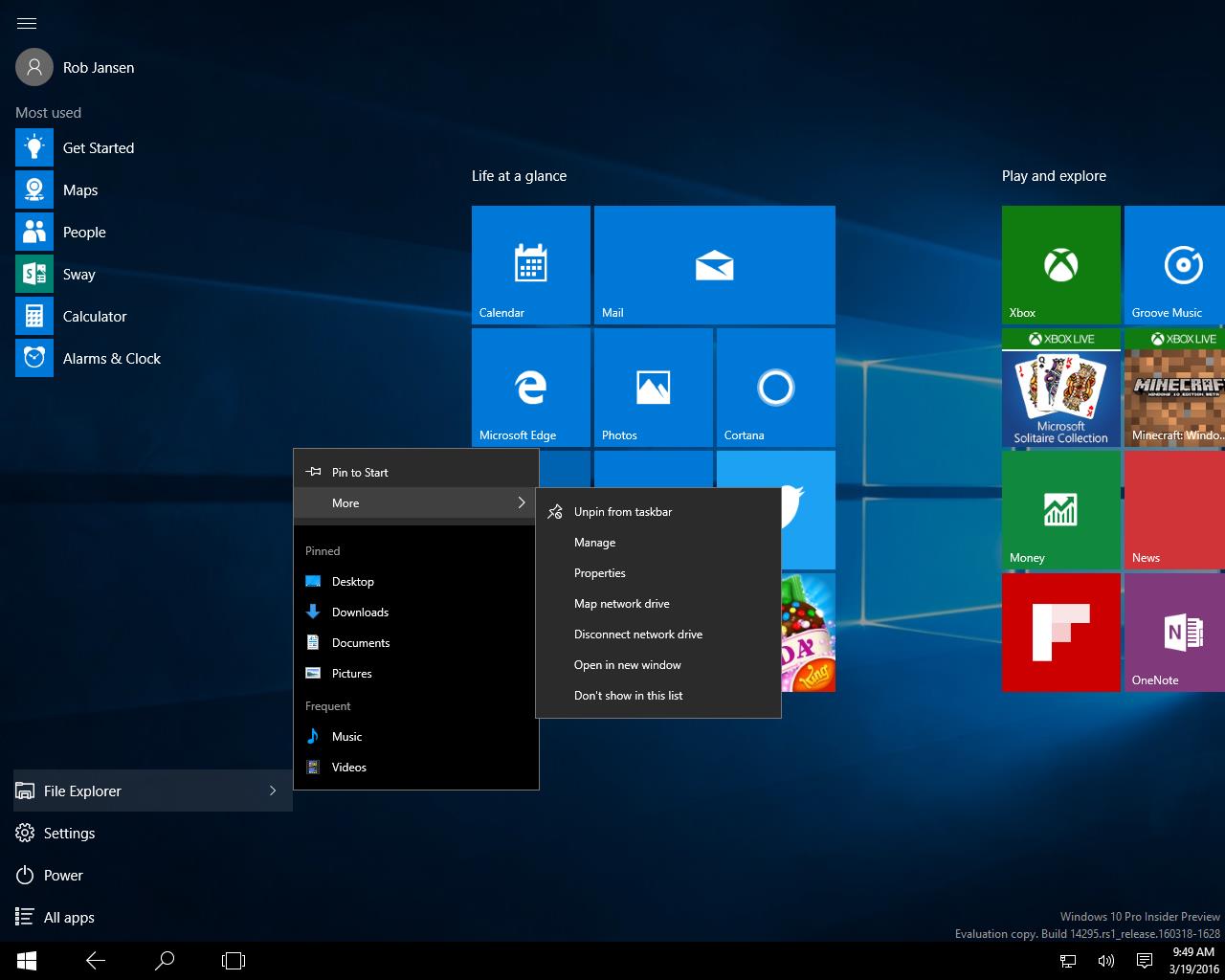The width and height of the screenshot is (1225, 980).
Task: Click the Windows Start button in taskbar
Action: [27, 961]
